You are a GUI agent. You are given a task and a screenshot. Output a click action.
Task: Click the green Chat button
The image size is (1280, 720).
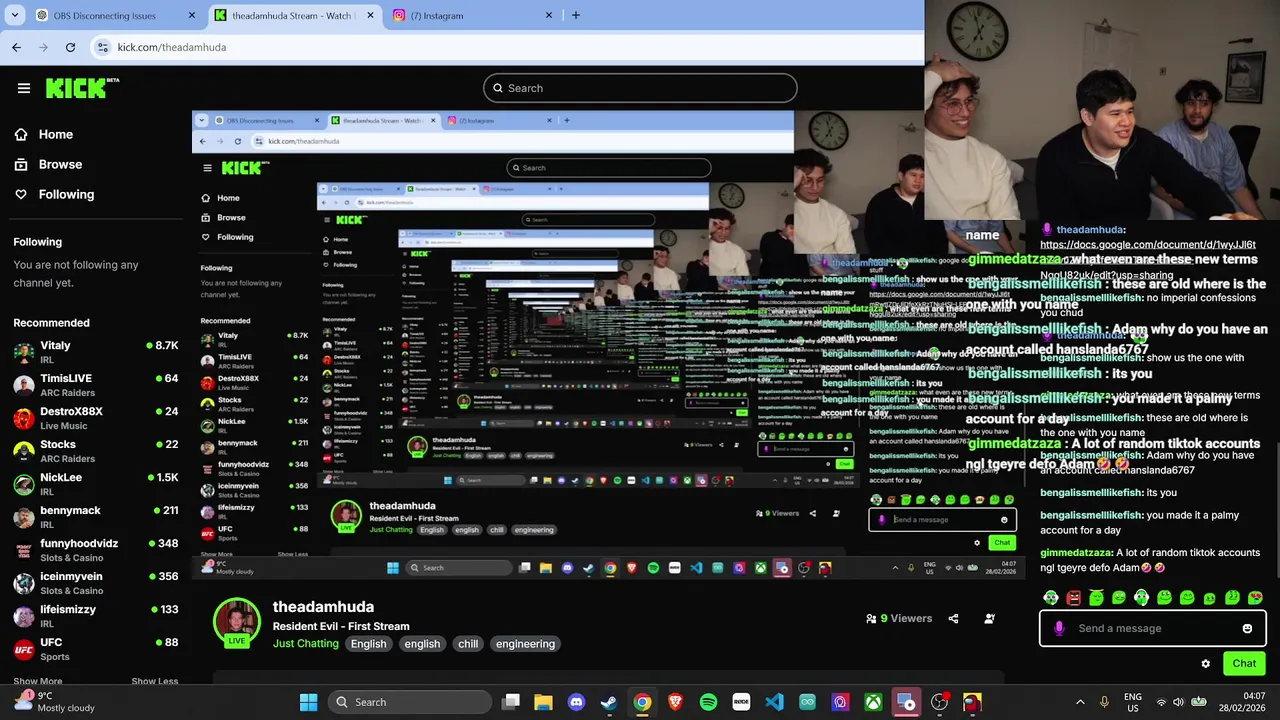1244,664
